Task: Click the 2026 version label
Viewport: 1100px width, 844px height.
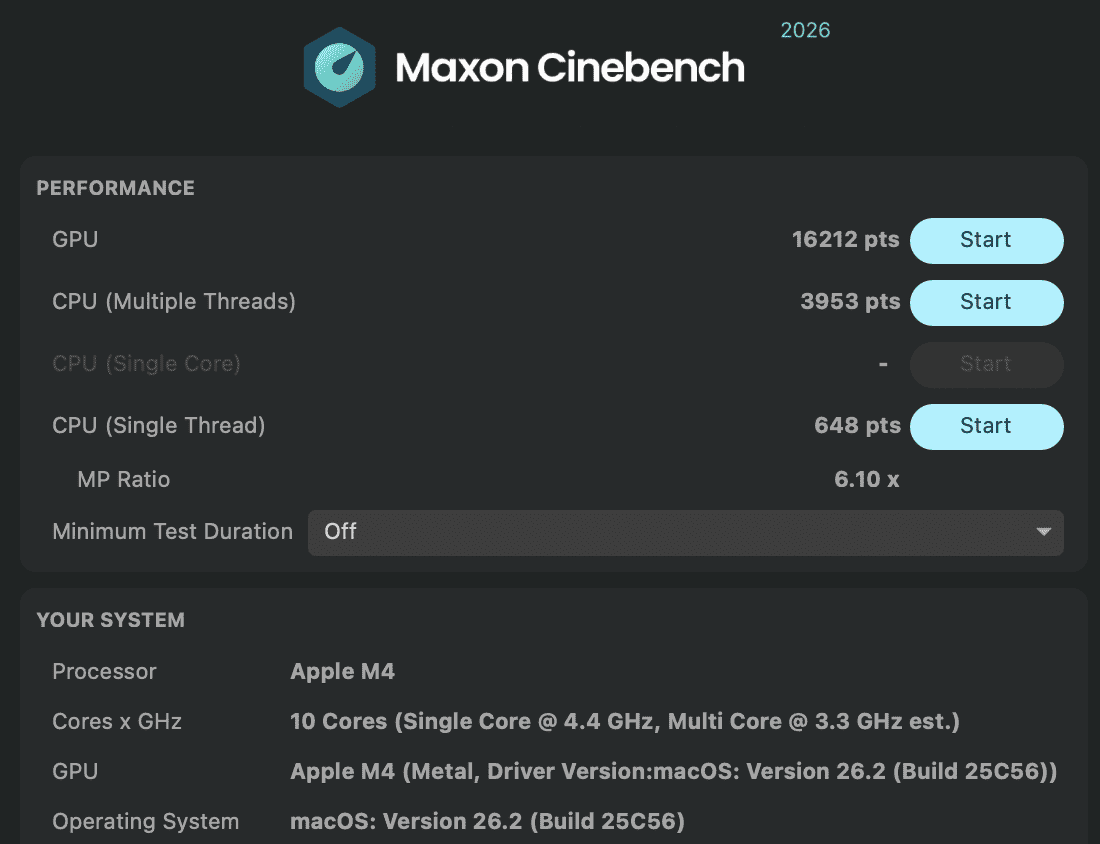Action: (x=805, y=30)
